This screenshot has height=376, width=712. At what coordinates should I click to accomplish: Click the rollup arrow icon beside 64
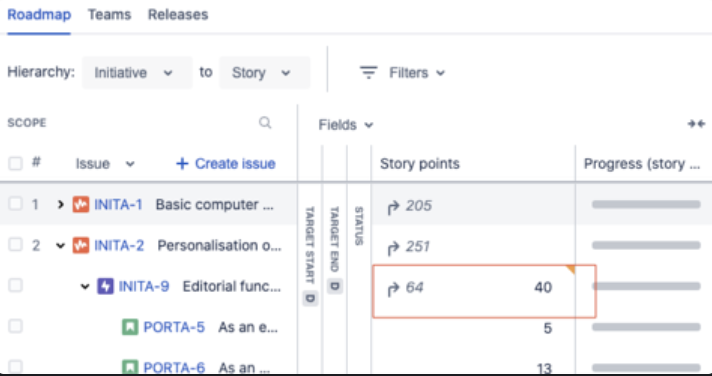[x=392, y=289]
